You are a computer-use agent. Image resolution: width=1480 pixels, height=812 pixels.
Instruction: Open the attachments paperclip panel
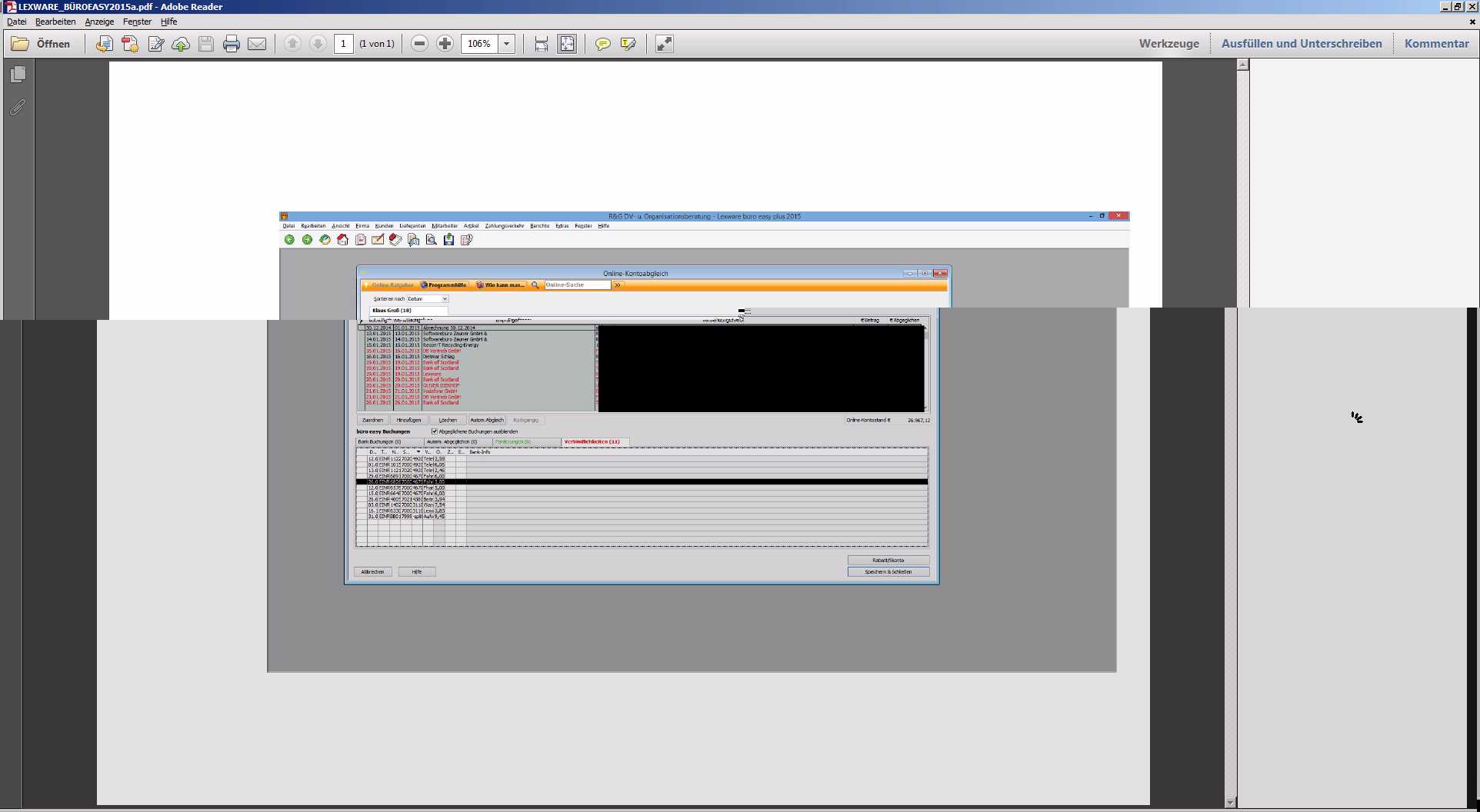click(18, 108)
